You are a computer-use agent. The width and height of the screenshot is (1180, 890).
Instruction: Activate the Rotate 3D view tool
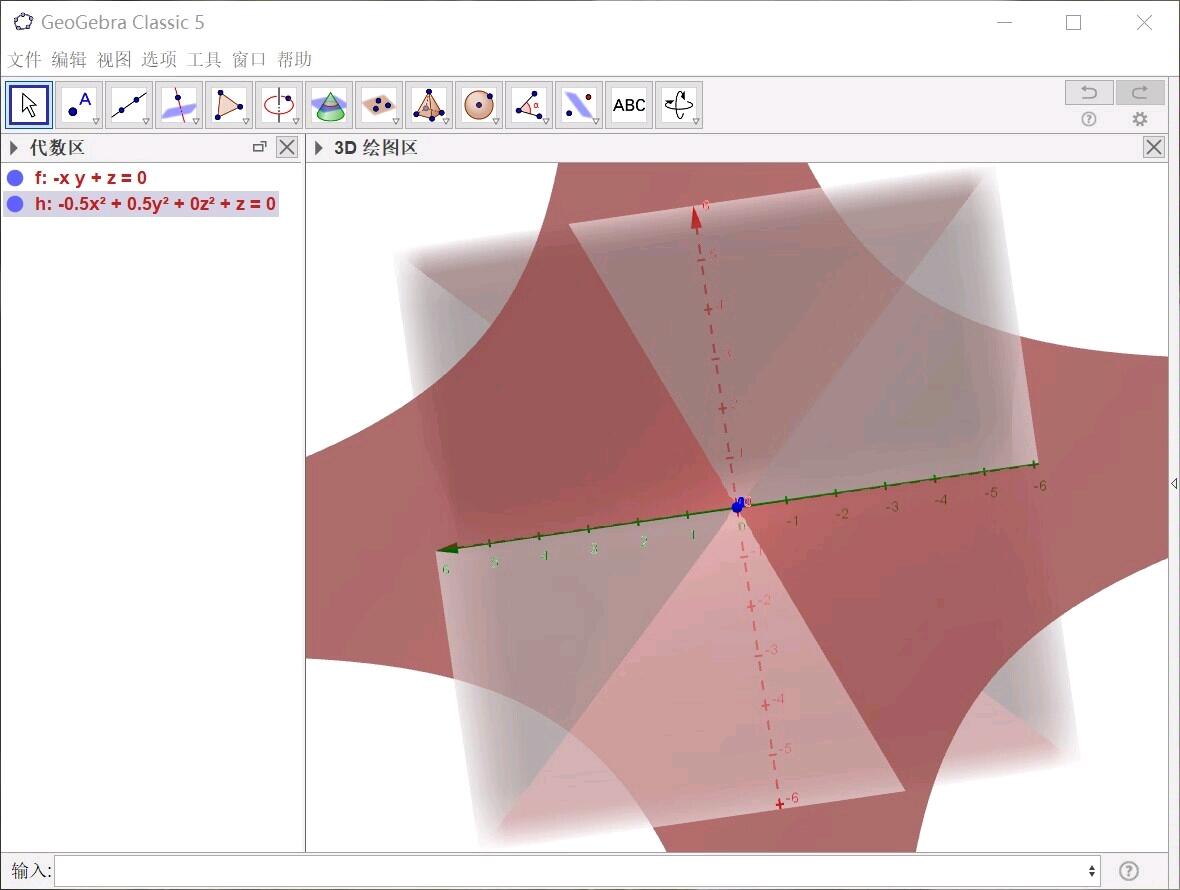click(679, 105)
